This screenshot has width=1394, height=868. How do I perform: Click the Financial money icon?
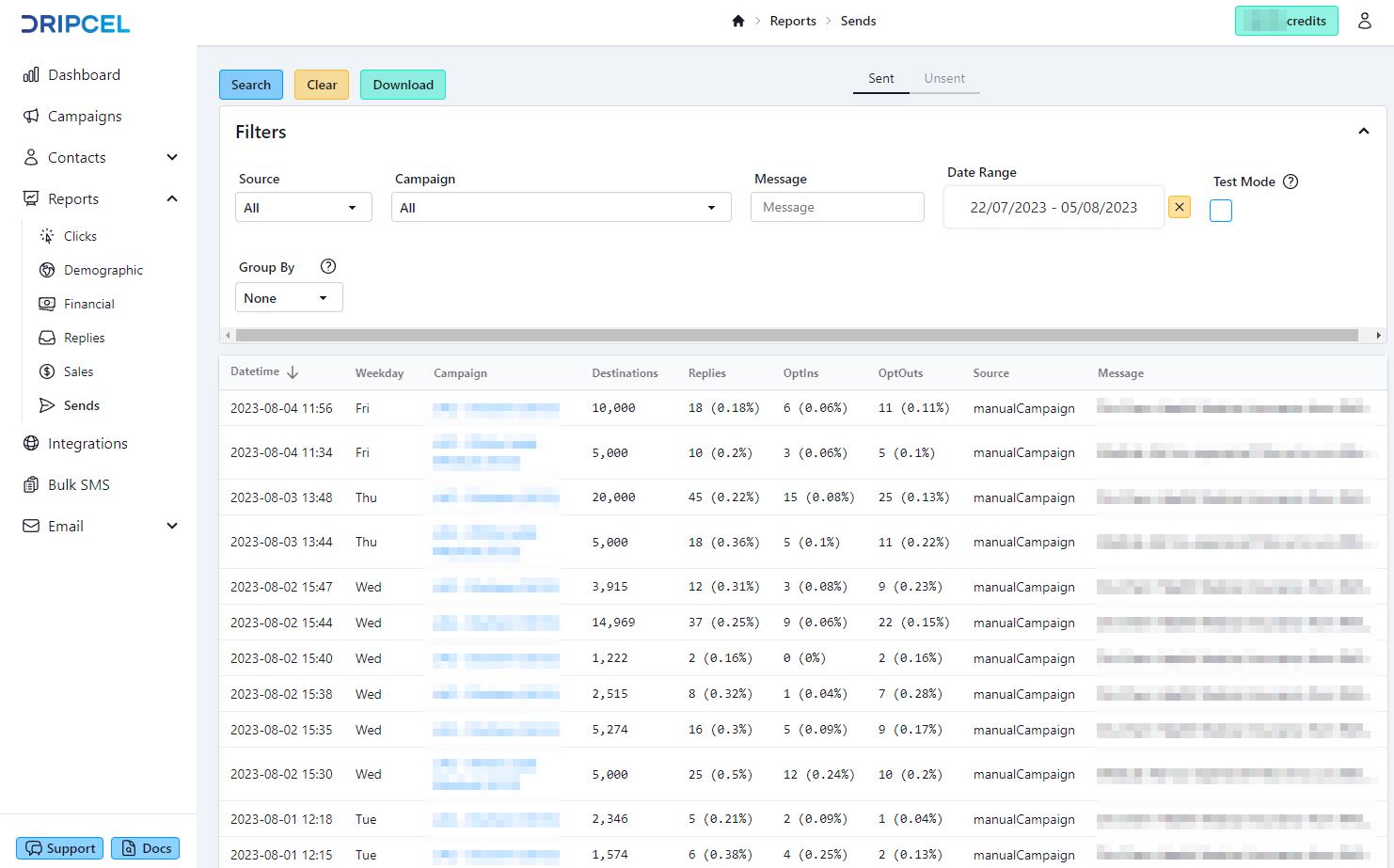(47, 304)
